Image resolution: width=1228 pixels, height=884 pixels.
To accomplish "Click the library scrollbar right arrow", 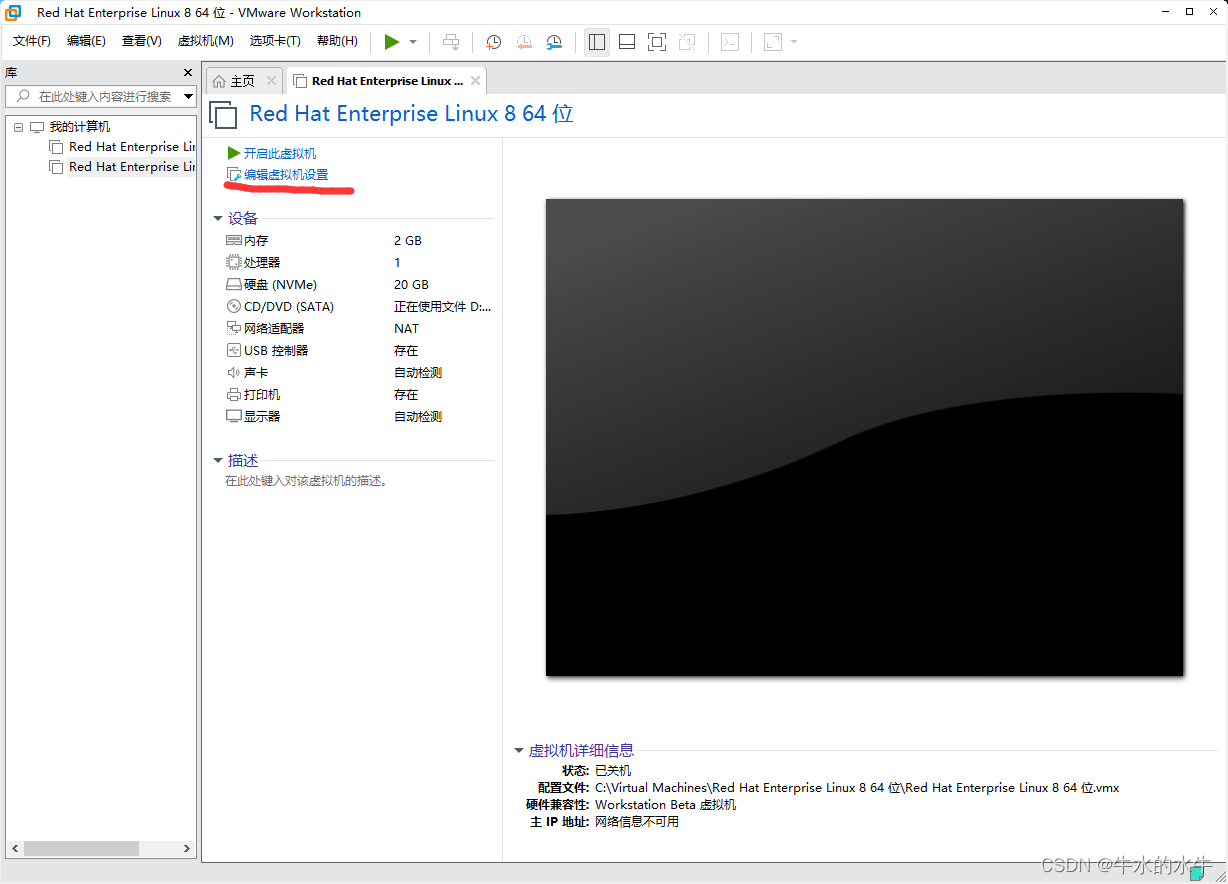I will [186, 848].
